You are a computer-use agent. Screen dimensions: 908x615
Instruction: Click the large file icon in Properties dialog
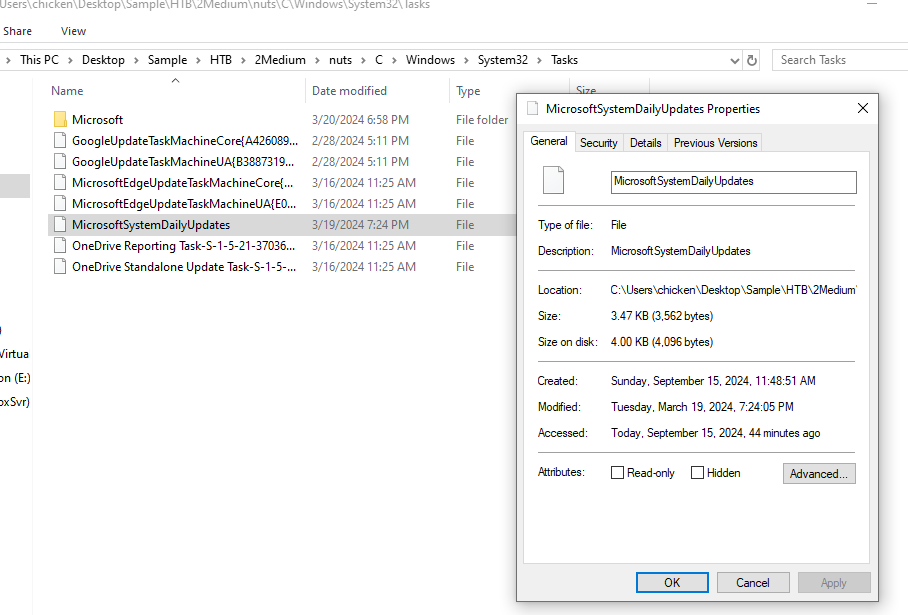tap(553, 181)
